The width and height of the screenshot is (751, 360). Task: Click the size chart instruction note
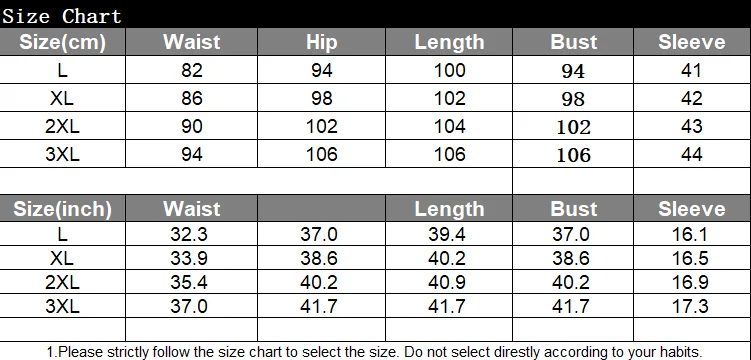click(375, 352)
